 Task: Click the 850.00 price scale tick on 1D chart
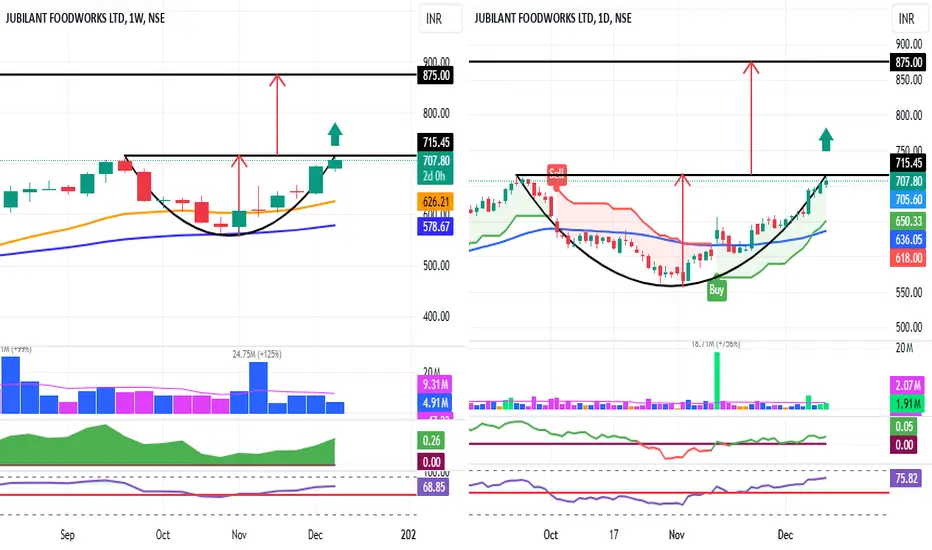[909, 80]
